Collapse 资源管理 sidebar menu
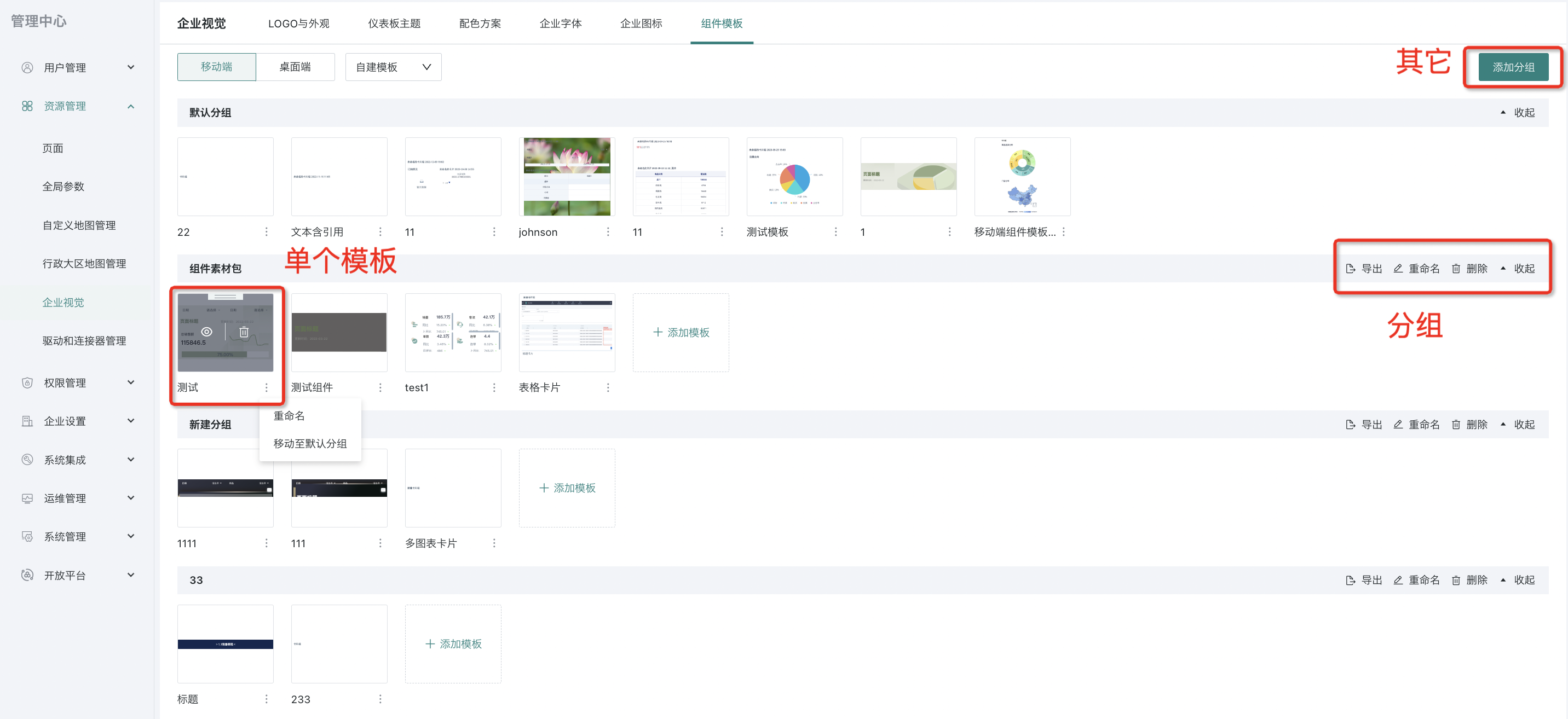 tap(131, 107)
